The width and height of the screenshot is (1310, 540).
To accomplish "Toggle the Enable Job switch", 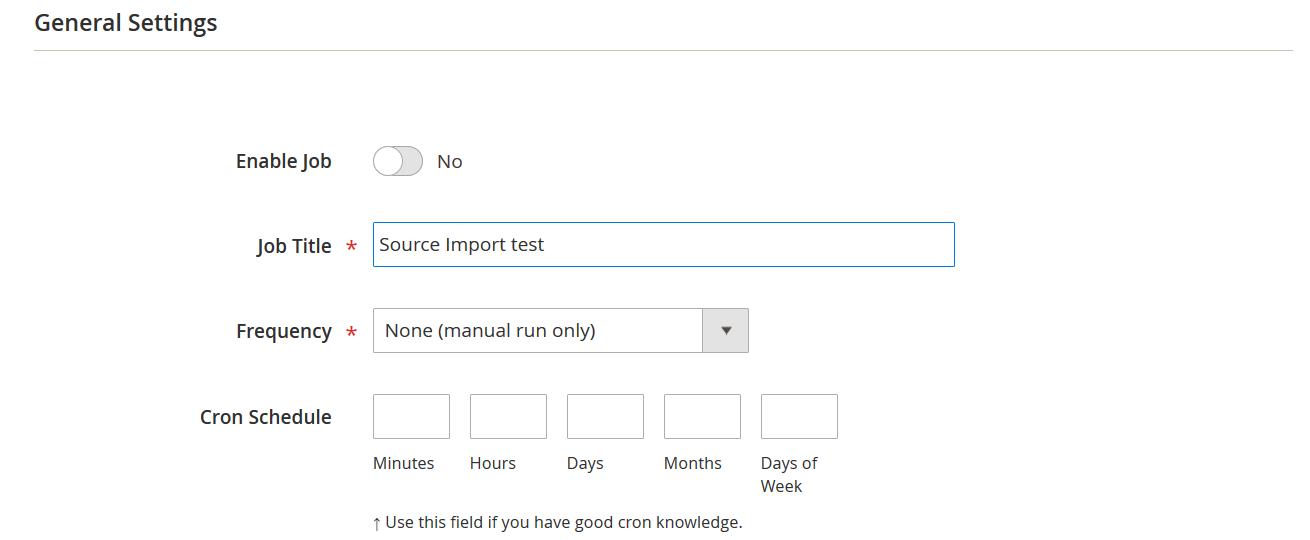I will coord(398,161).
